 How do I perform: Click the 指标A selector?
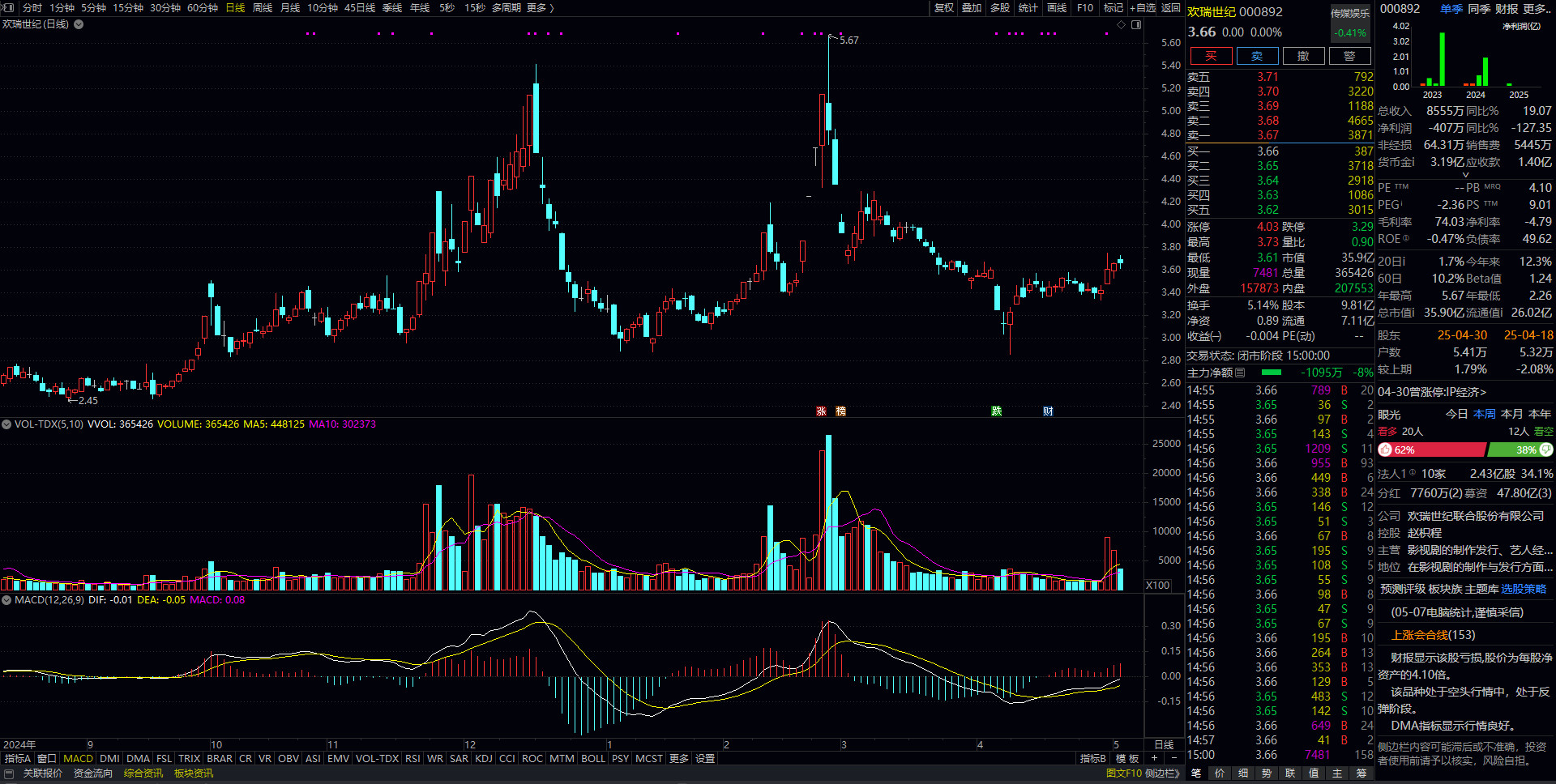click(x=17, y=759)
